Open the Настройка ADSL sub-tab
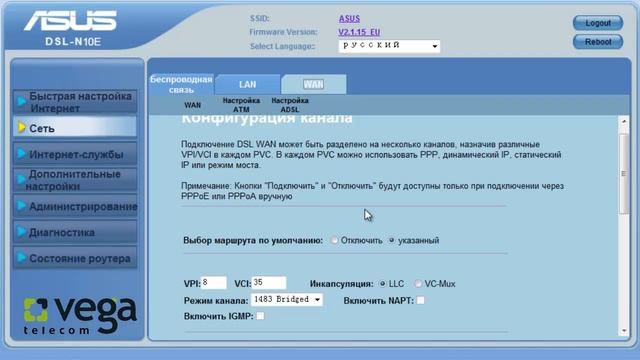The image size is (640, 360). (x=290, y=105)
